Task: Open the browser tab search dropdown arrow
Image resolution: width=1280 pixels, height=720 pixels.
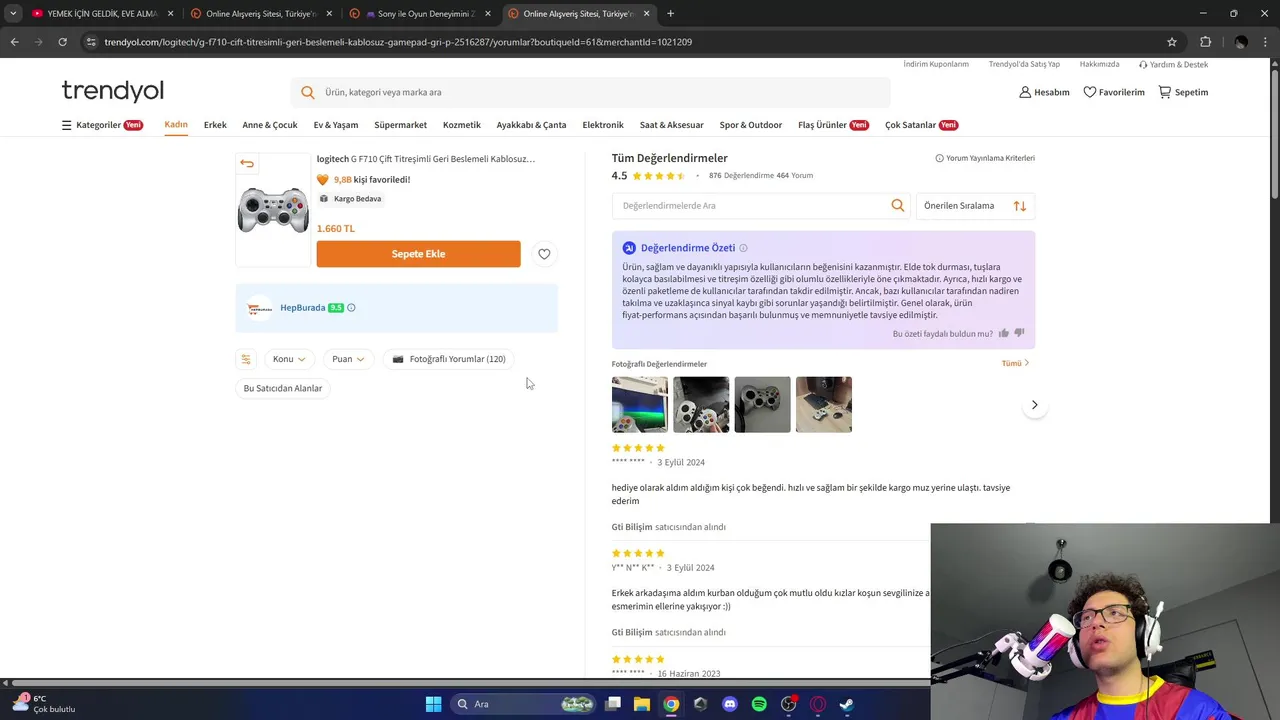Action: coord(13,14)
